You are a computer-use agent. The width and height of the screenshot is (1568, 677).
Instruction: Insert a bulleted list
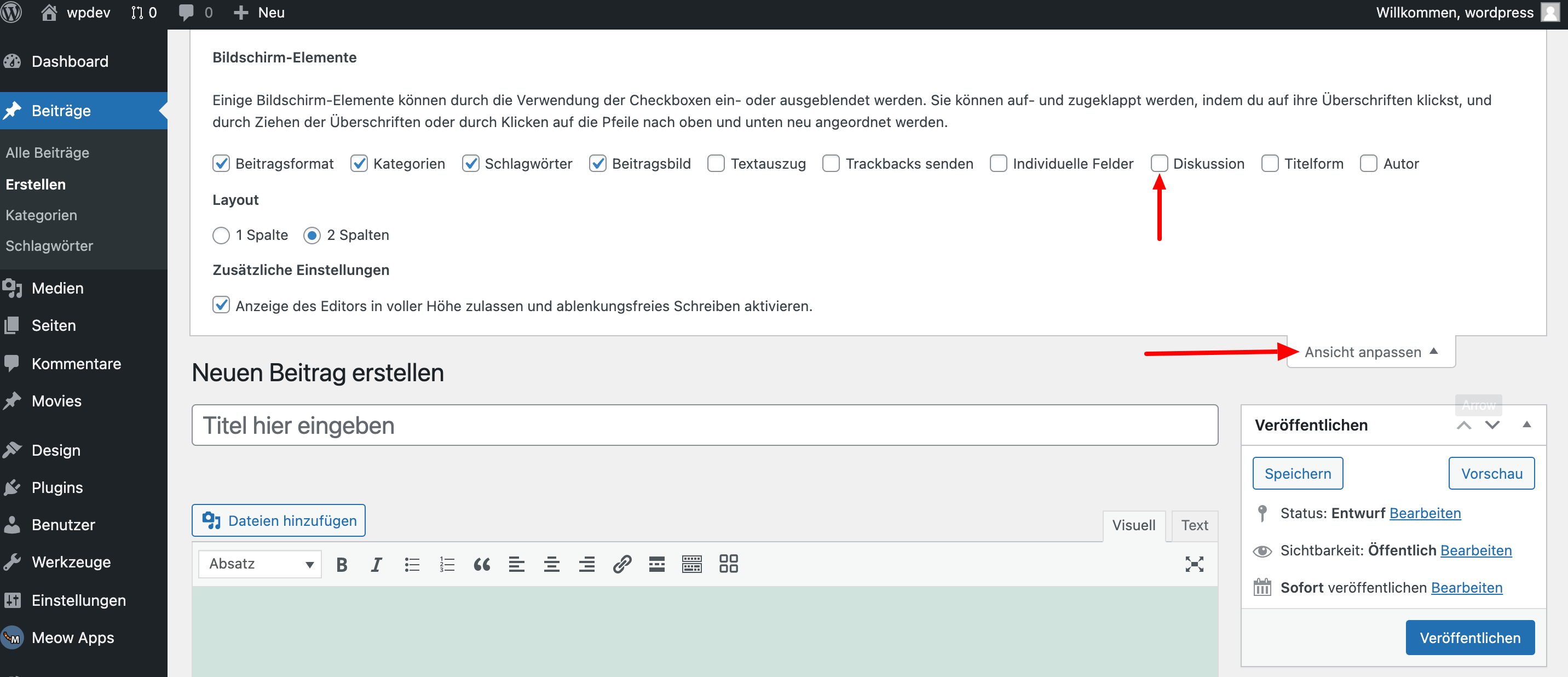(x=412, y=564)
